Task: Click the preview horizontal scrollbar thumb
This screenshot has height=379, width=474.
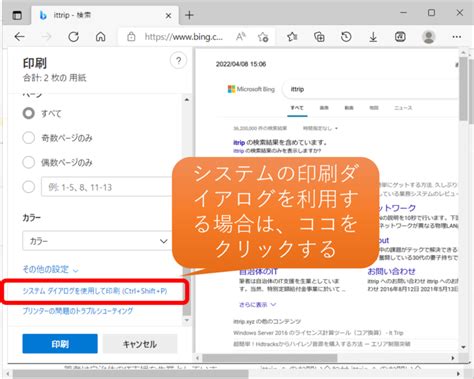Action: (x=270, y=358)
